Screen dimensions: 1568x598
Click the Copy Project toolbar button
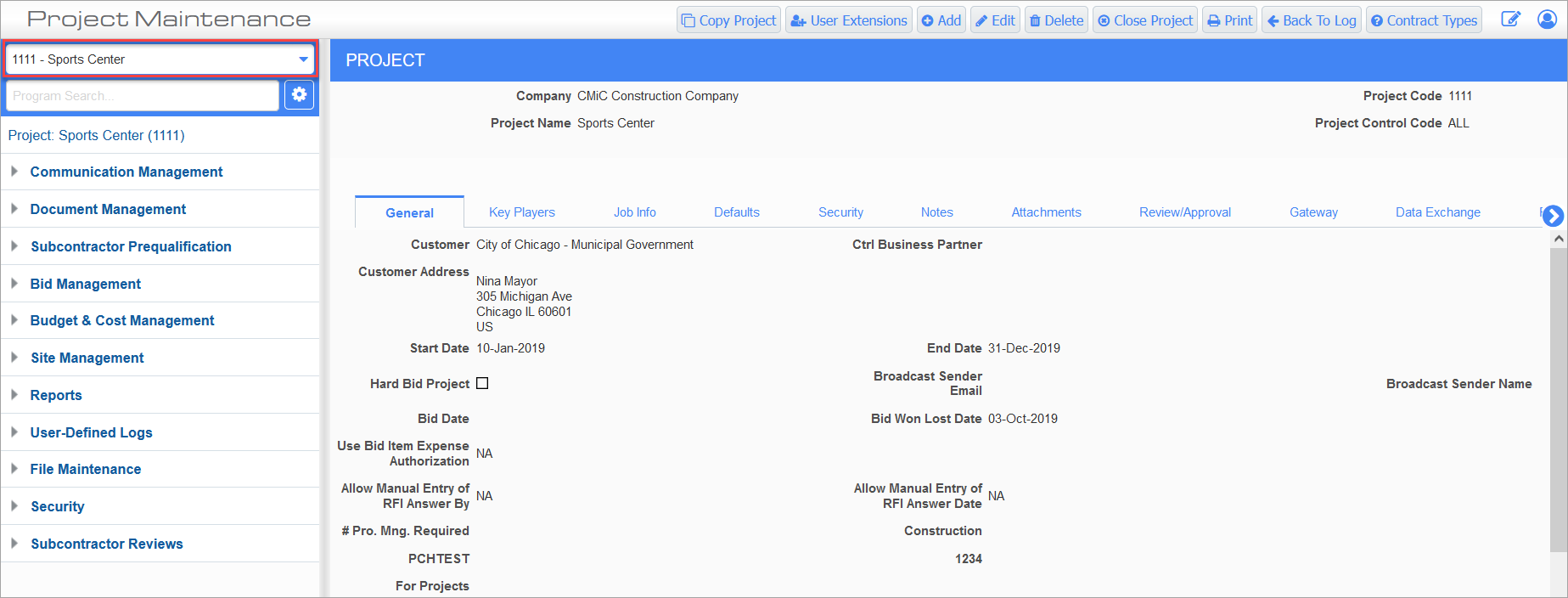coord(728,20)
